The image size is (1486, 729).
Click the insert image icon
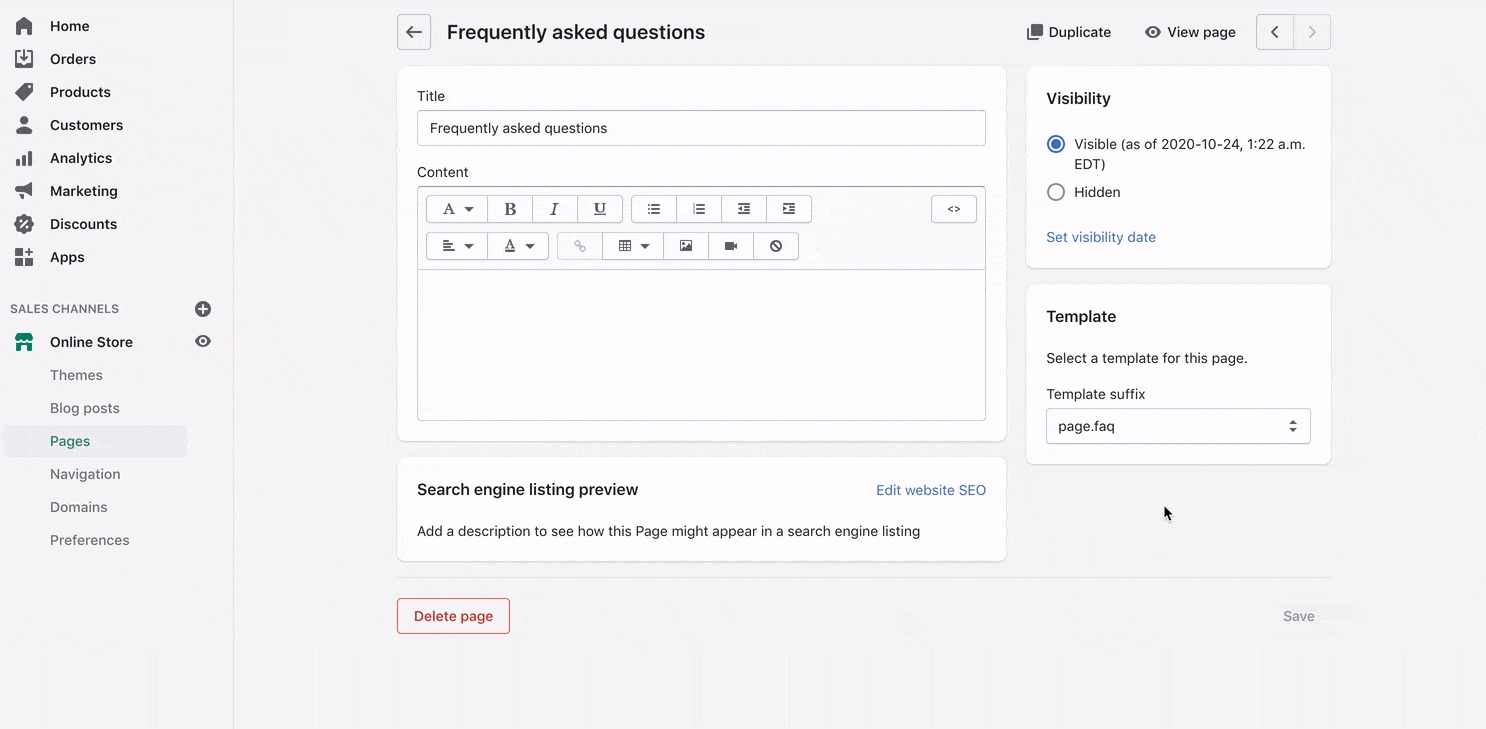coord(686,246)
